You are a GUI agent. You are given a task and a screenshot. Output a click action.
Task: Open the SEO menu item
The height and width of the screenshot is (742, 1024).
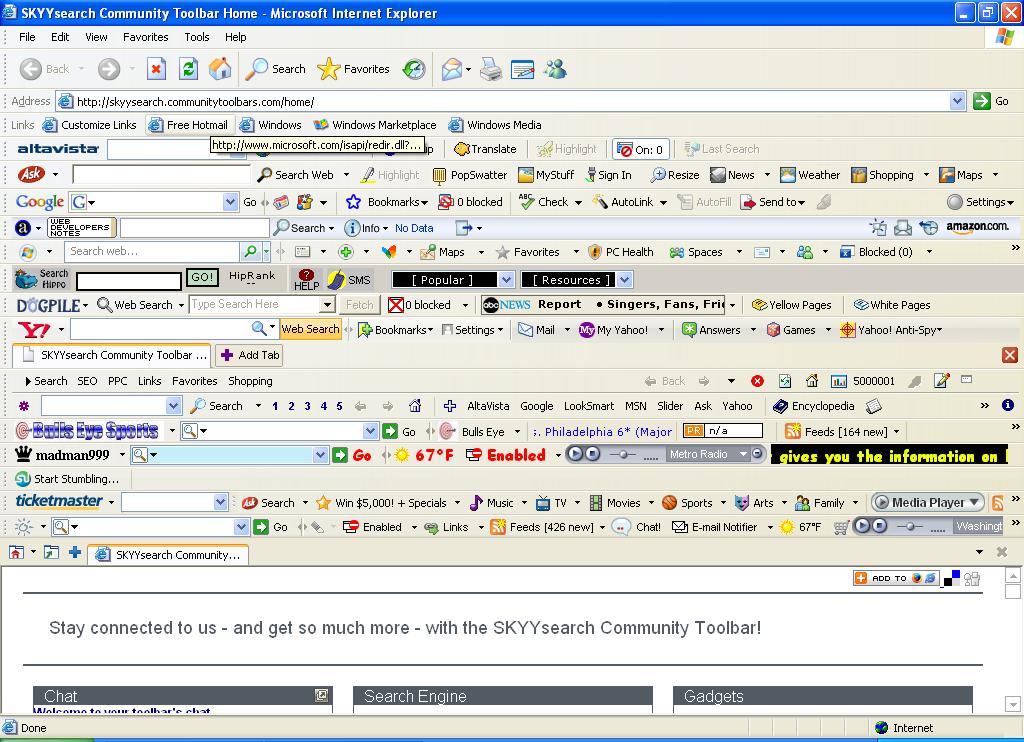[87, 381]
